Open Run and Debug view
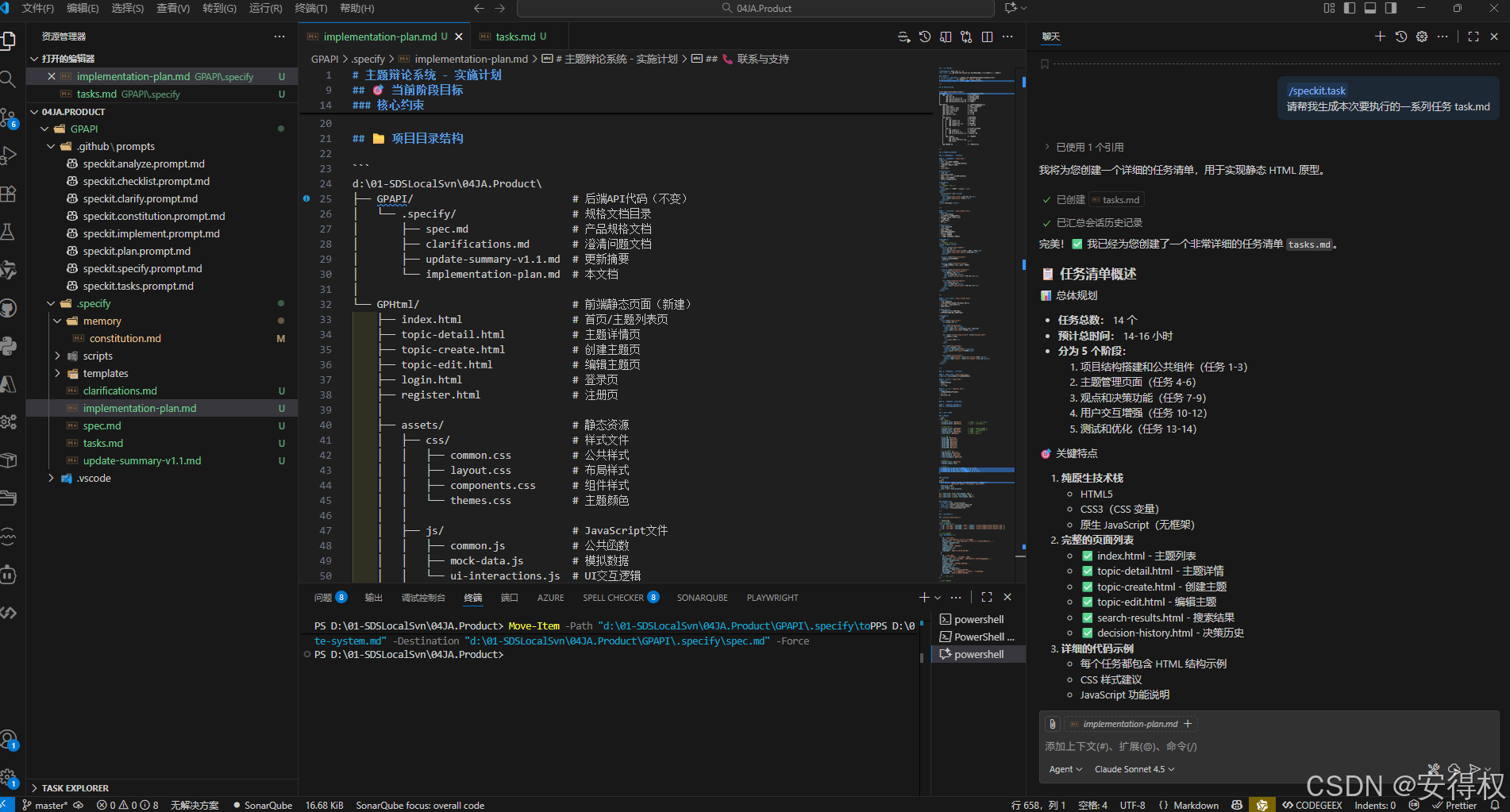 click(x=9, y=156)
